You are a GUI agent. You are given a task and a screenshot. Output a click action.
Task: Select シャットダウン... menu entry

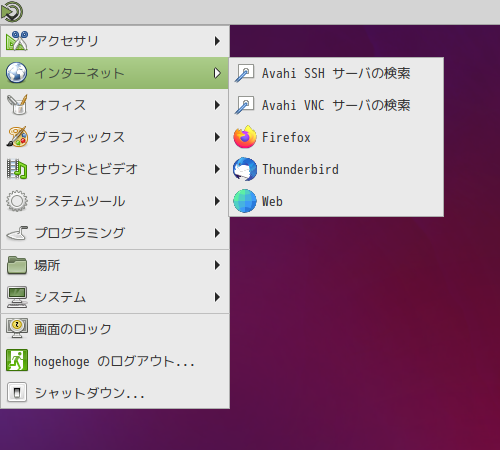(x=115, y=393)
